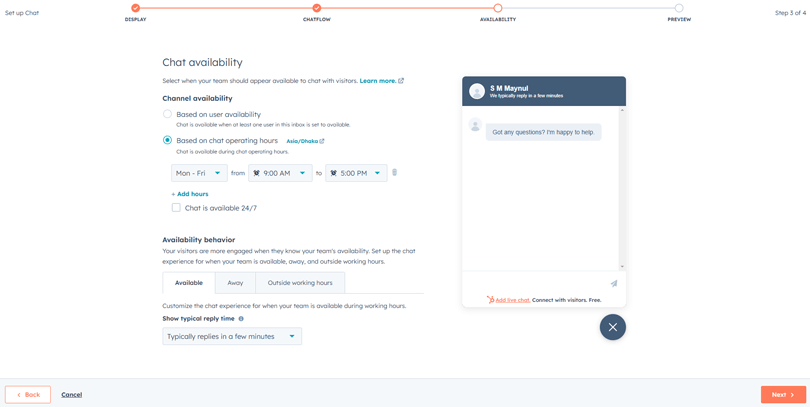Click the Add hours link

[x=190, y=194]
